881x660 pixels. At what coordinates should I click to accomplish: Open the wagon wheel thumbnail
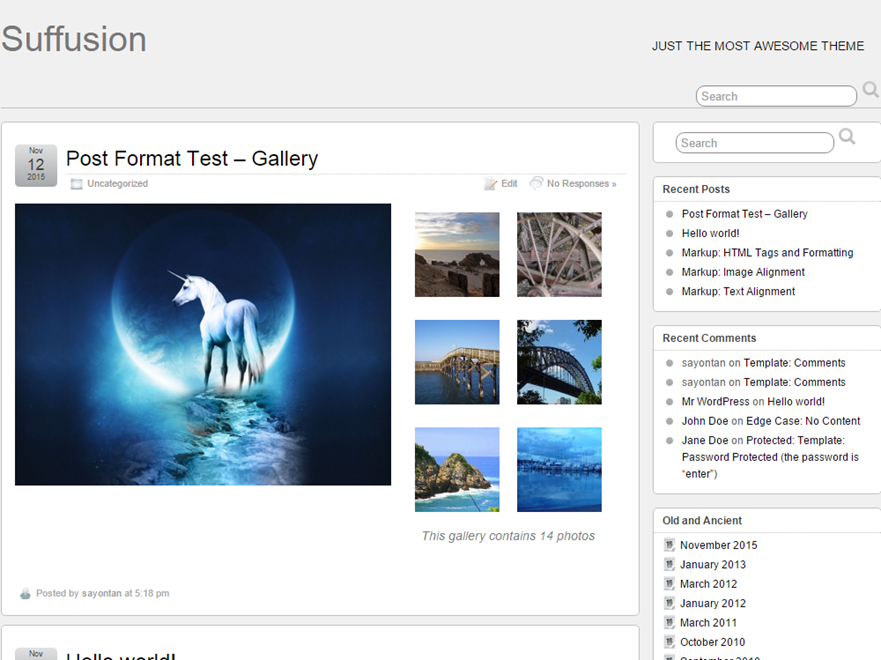click(559, 254)
